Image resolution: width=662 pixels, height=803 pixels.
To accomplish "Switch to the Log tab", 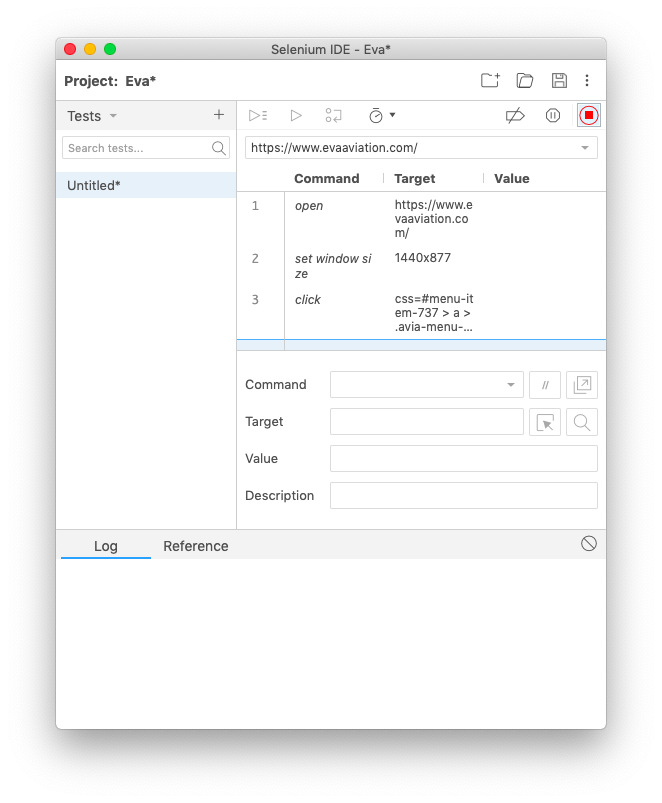I will tap(106, 546).
